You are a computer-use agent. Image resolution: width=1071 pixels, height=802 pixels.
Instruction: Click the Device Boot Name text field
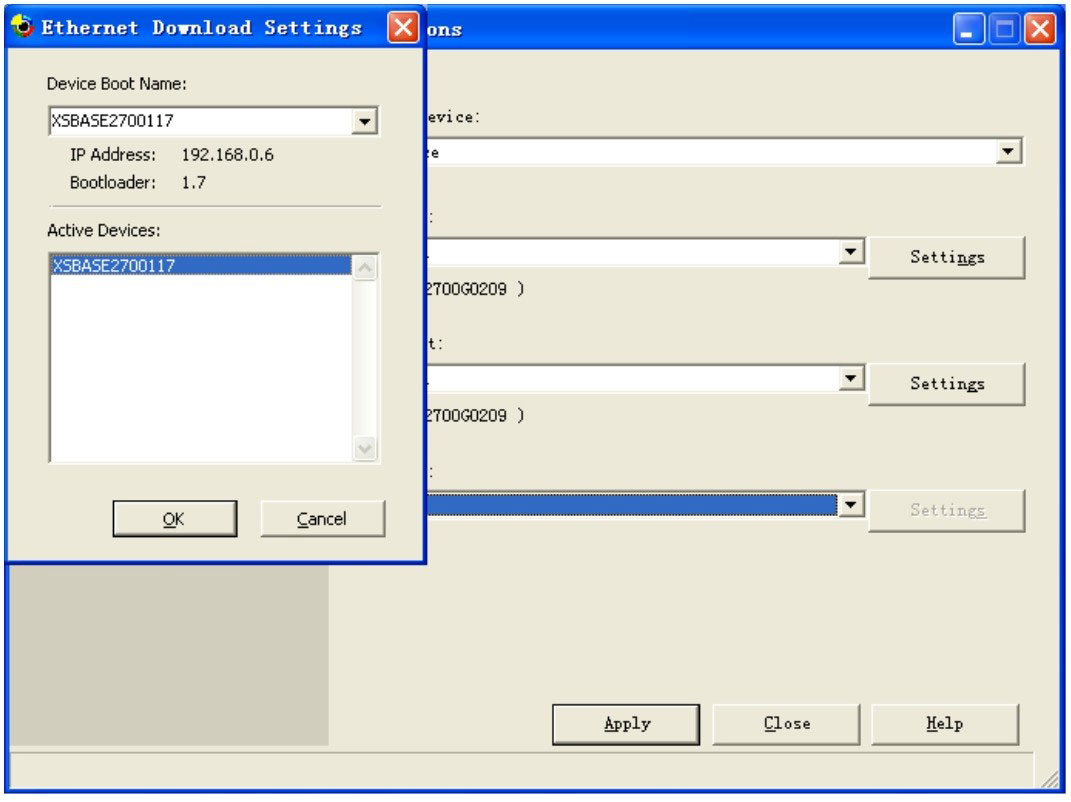tap(201, 122)
